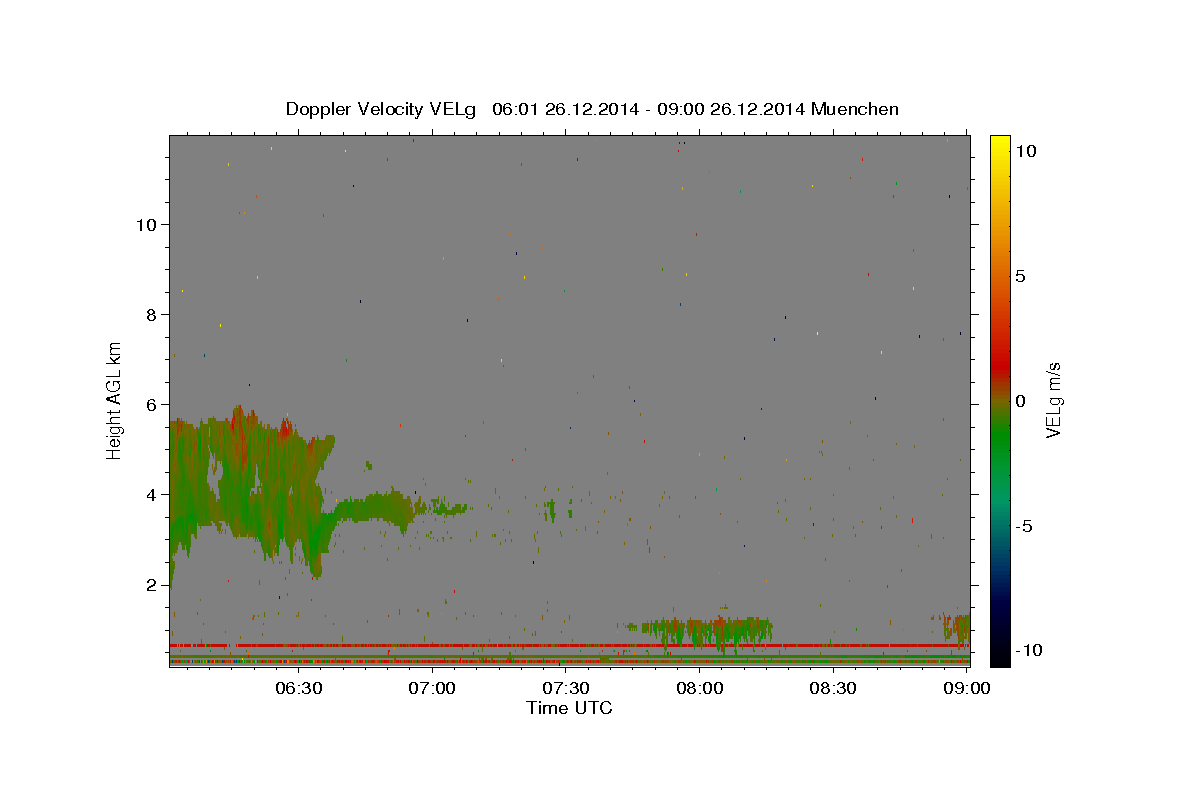Click the height axis label 6
Viewport: 1200px width, 800px height.
(x=151, y=404)
